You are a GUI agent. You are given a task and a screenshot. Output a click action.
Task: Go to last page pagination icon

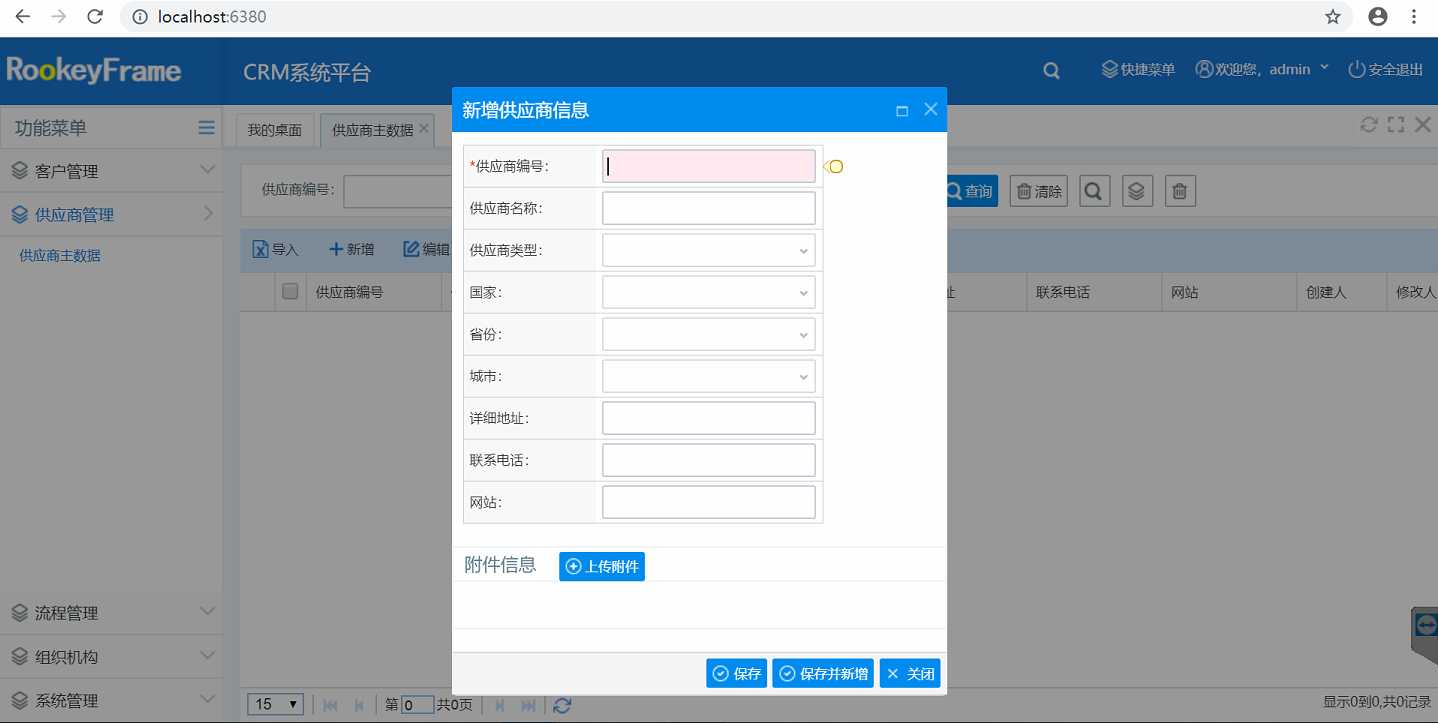coord(529,705)
